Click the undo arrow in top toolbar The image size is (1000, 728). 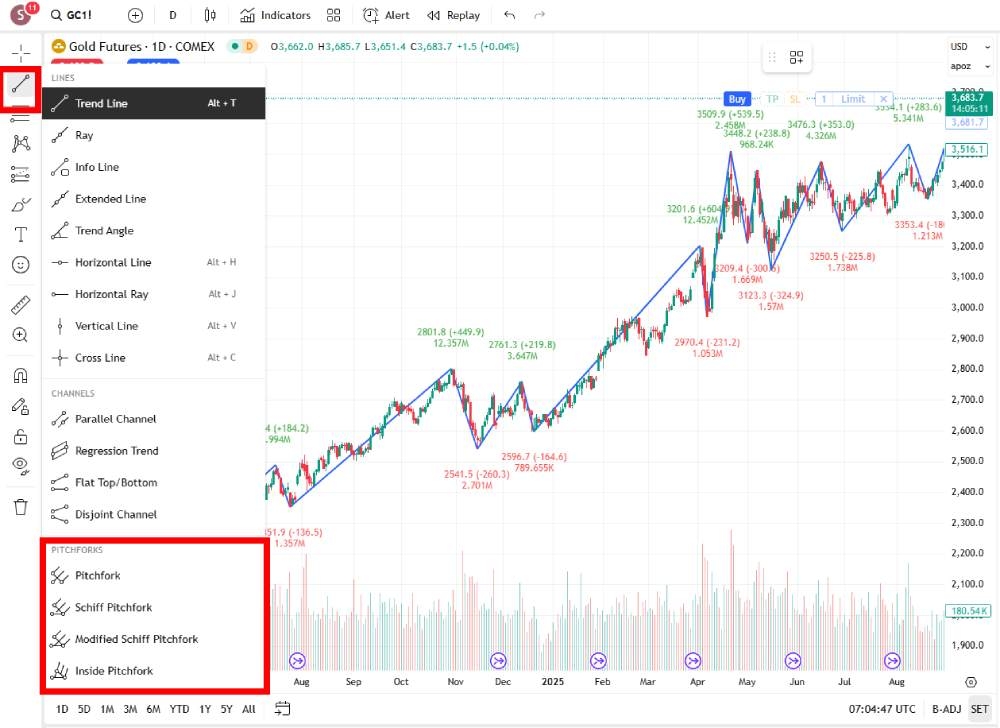510,15
